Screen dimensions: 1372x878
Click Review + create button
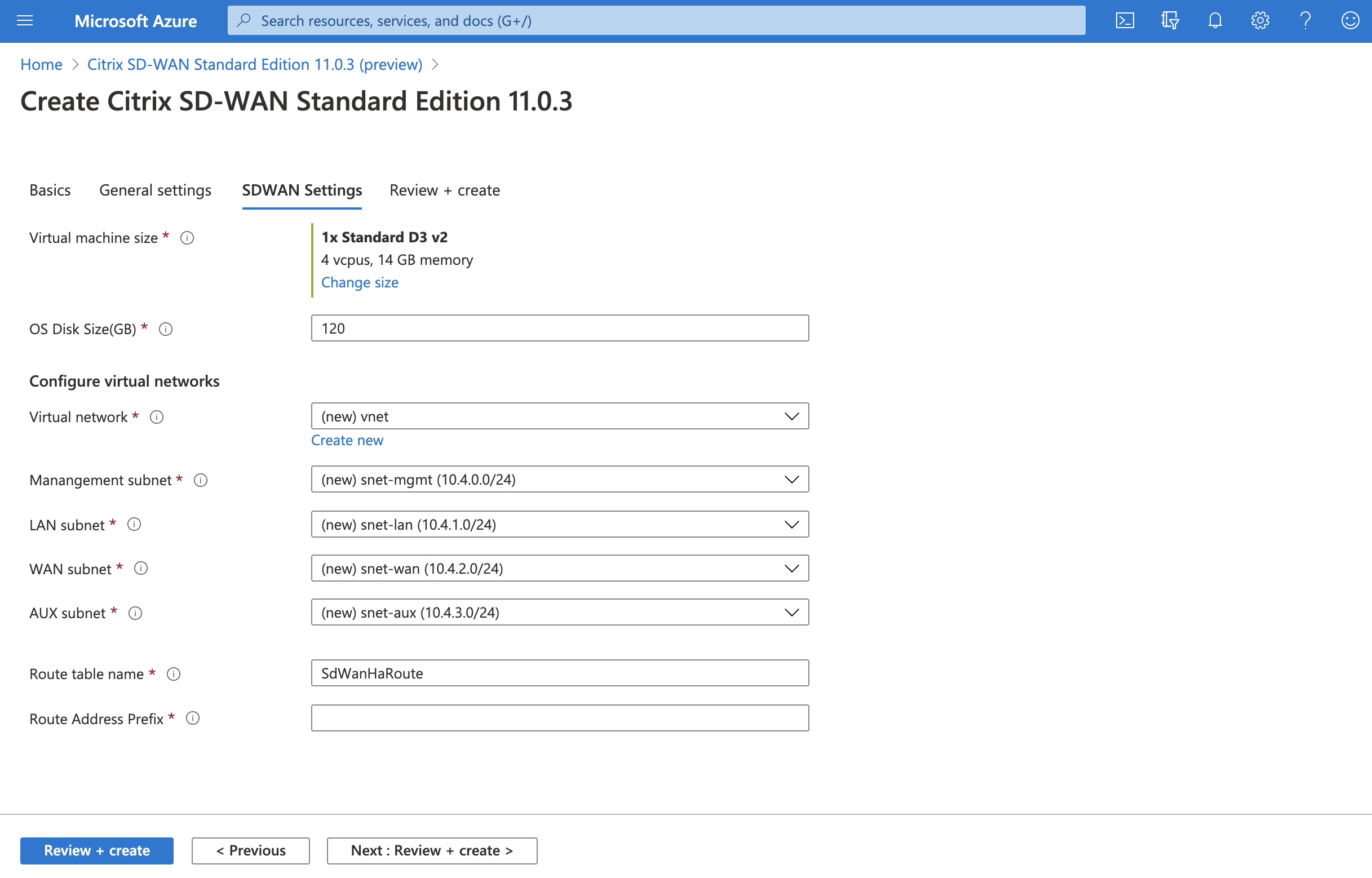coord(97,850)
